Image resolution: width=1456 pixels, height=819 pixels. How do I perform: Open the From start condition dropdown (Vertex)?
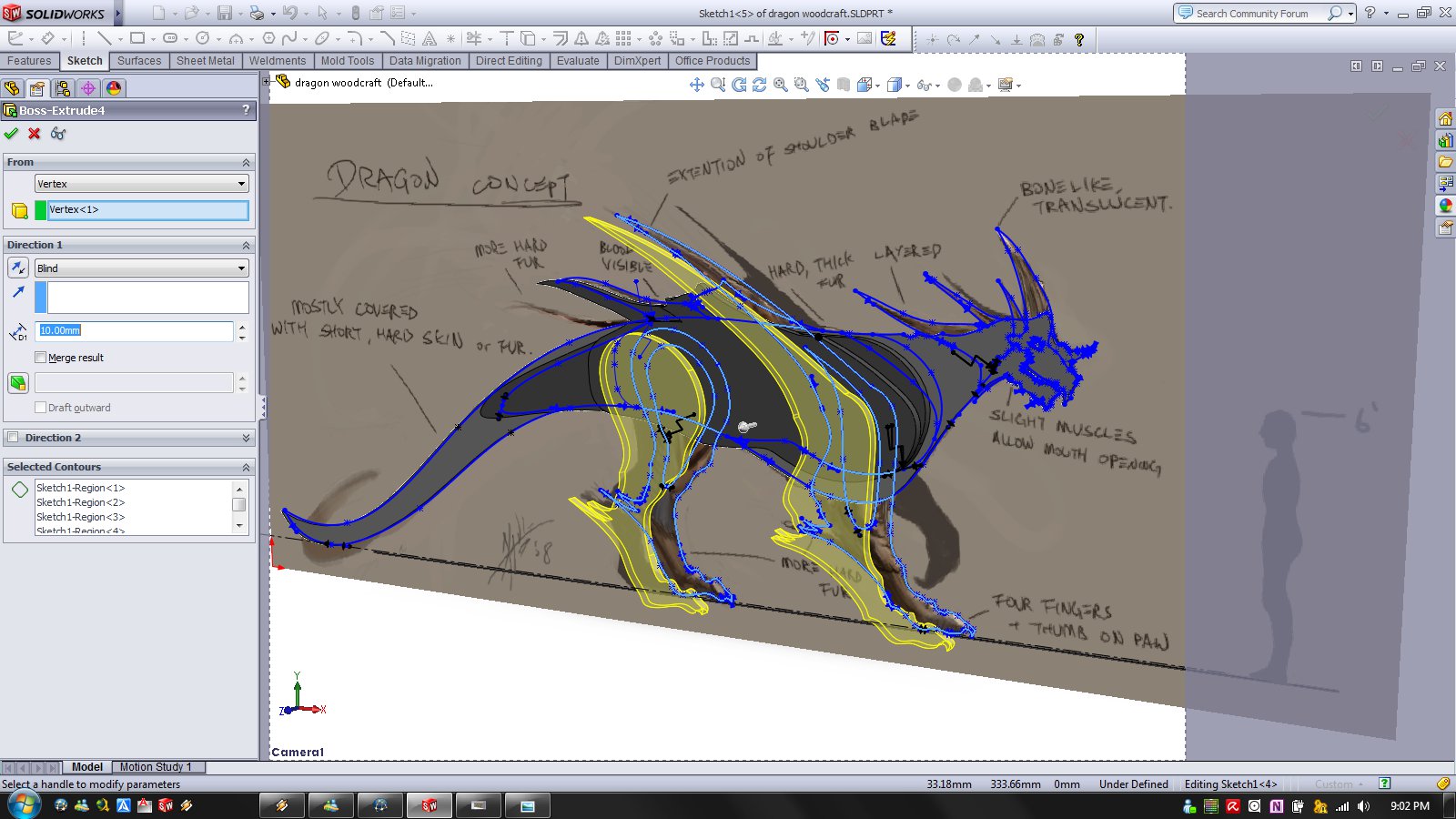click(x=141, y=184)
